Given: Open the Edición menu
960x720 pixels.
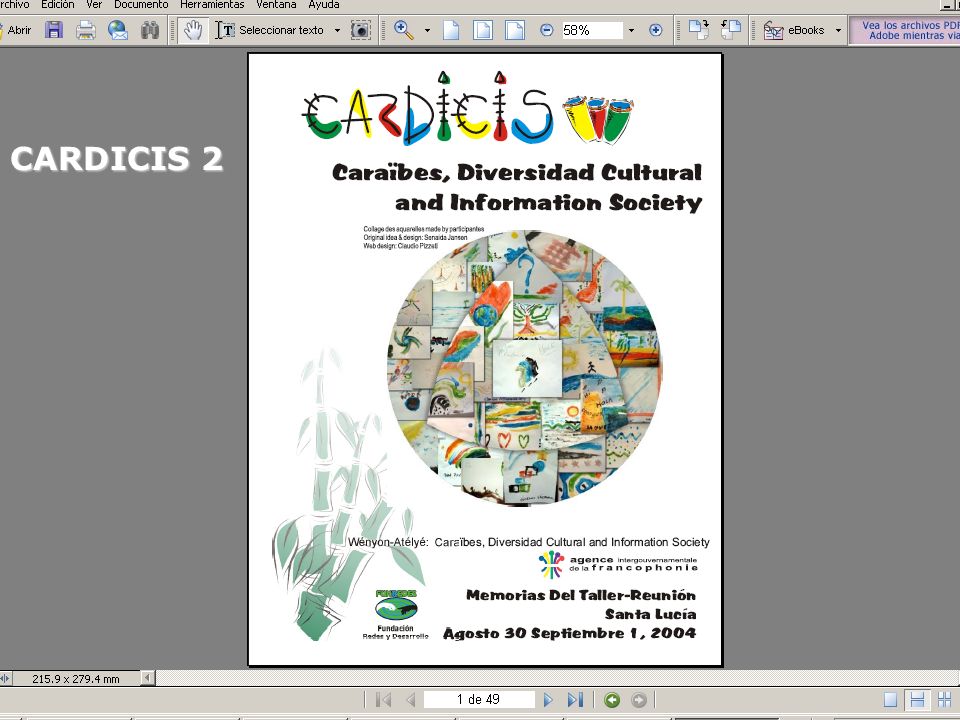Looking at the screenshot, I should click(x=58, y=5).
